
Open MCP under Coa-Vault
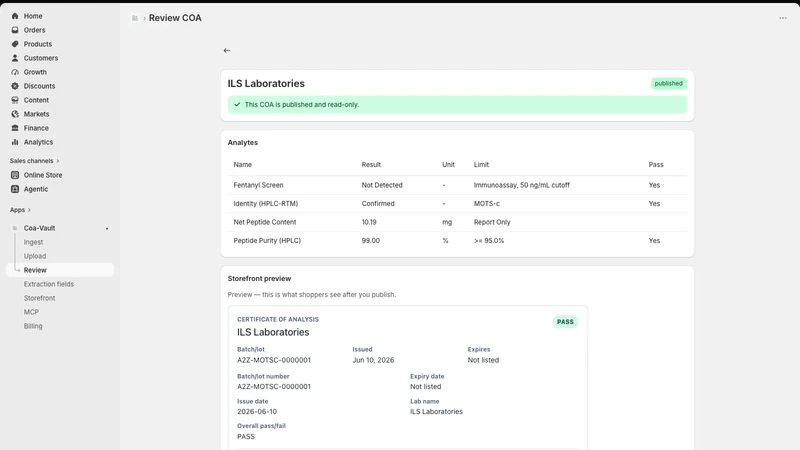point(31,312)
